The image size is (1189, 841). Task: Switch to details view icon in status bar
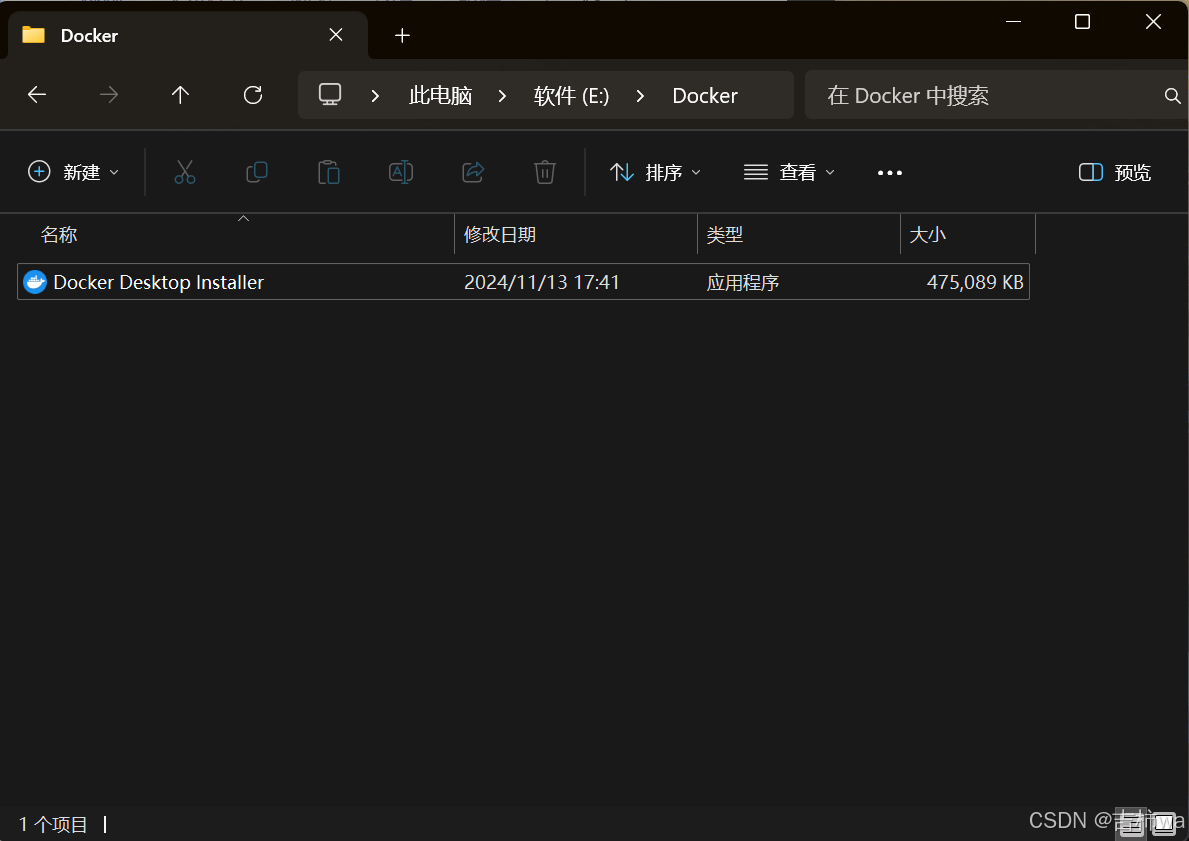(1131, 823)
